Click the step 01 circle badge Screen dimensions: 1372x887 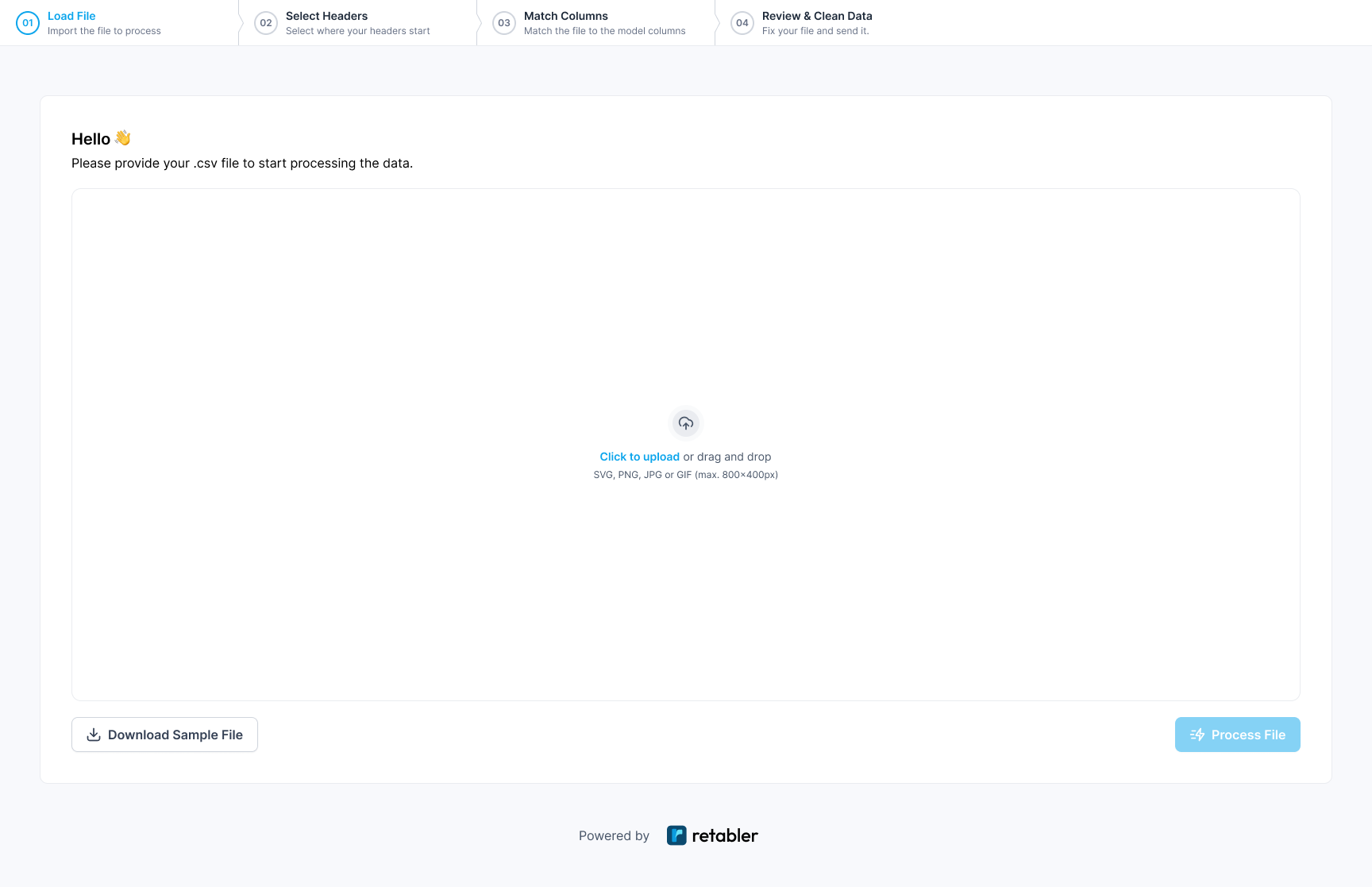(28, 23)
